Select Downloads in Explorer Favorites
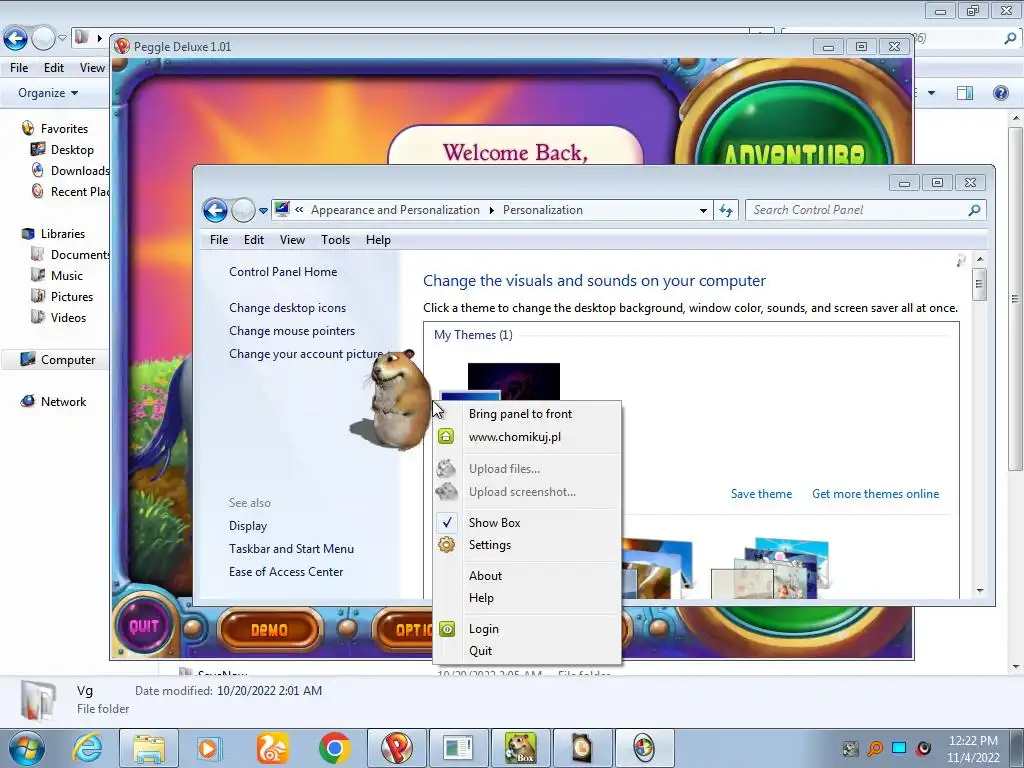Image resolution: width=1024 pixels, height=768 pixels. click(80, 170)
